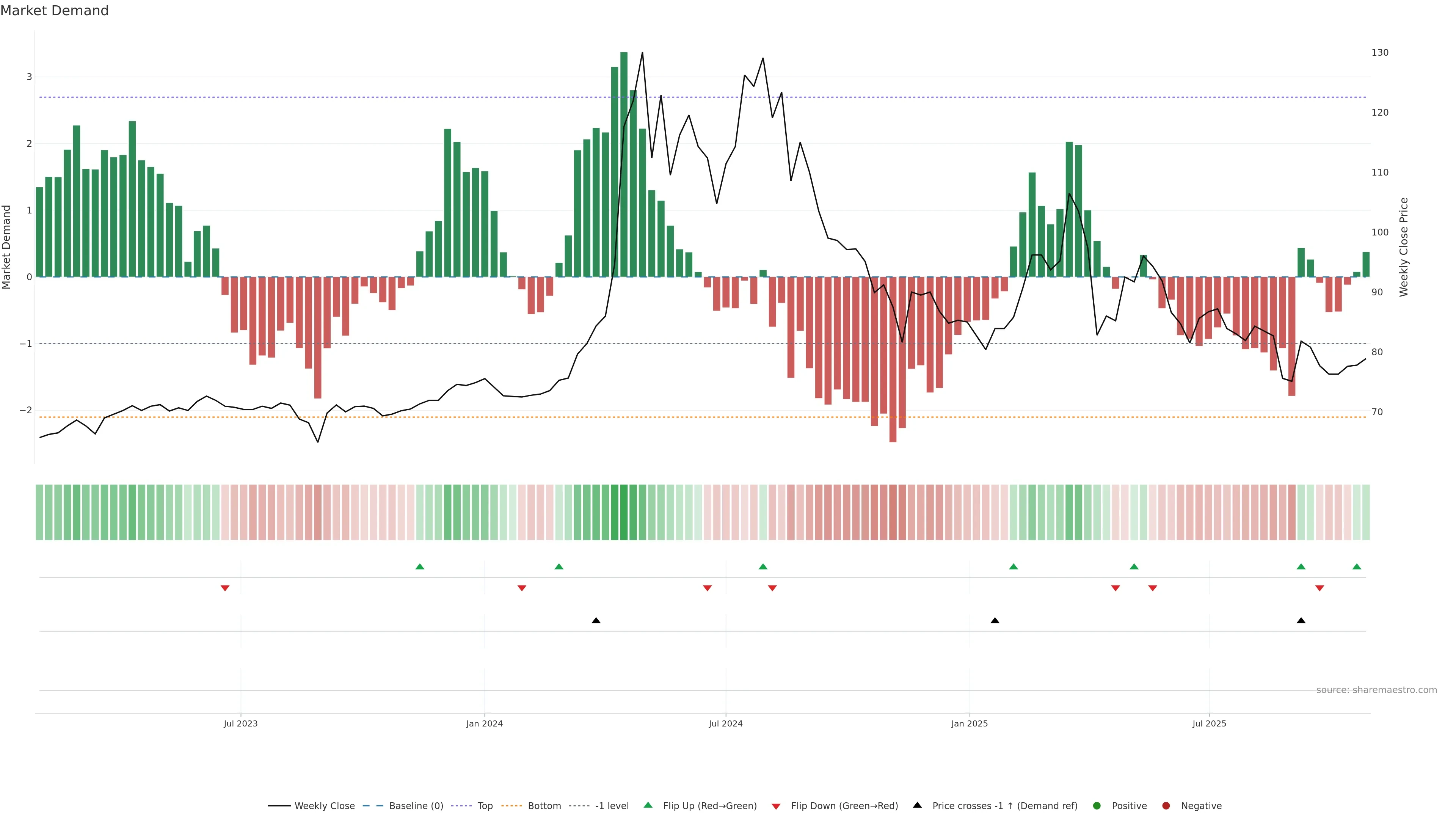Click the green flip-up marker just after Jul 2024
Image resolution: width=1456 pixels, height=819 pixels.
click(x=763, y=566)
